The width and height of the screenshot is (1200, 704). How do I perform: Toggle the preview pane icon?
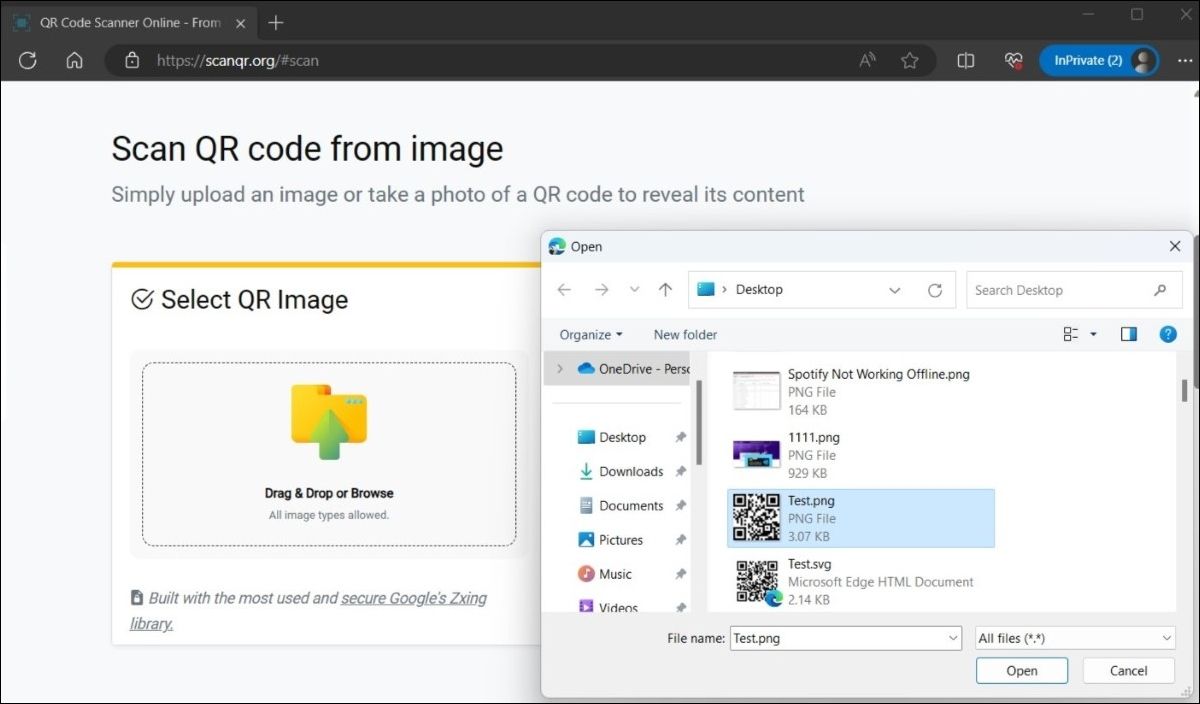1129,335
